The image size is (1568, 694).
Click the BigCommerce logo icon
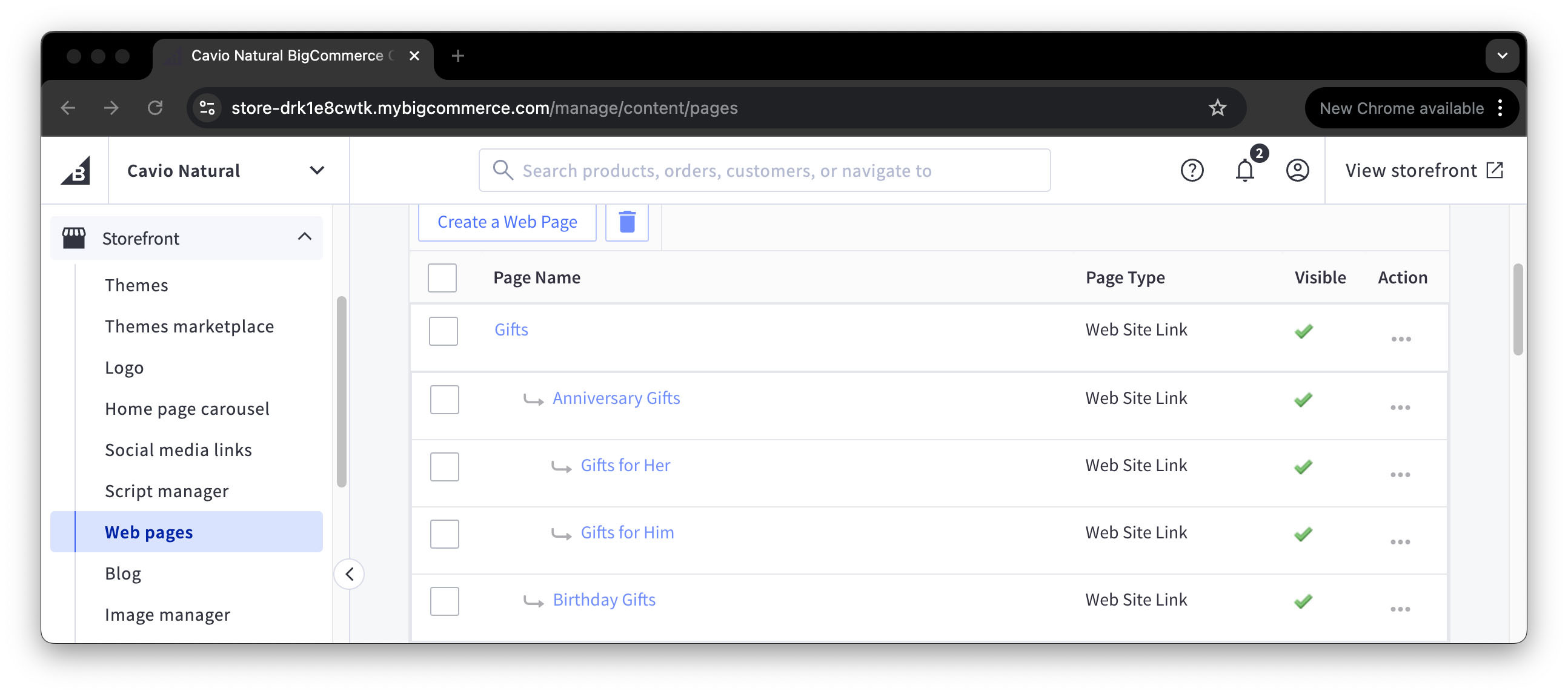click(x=76, y=170)
